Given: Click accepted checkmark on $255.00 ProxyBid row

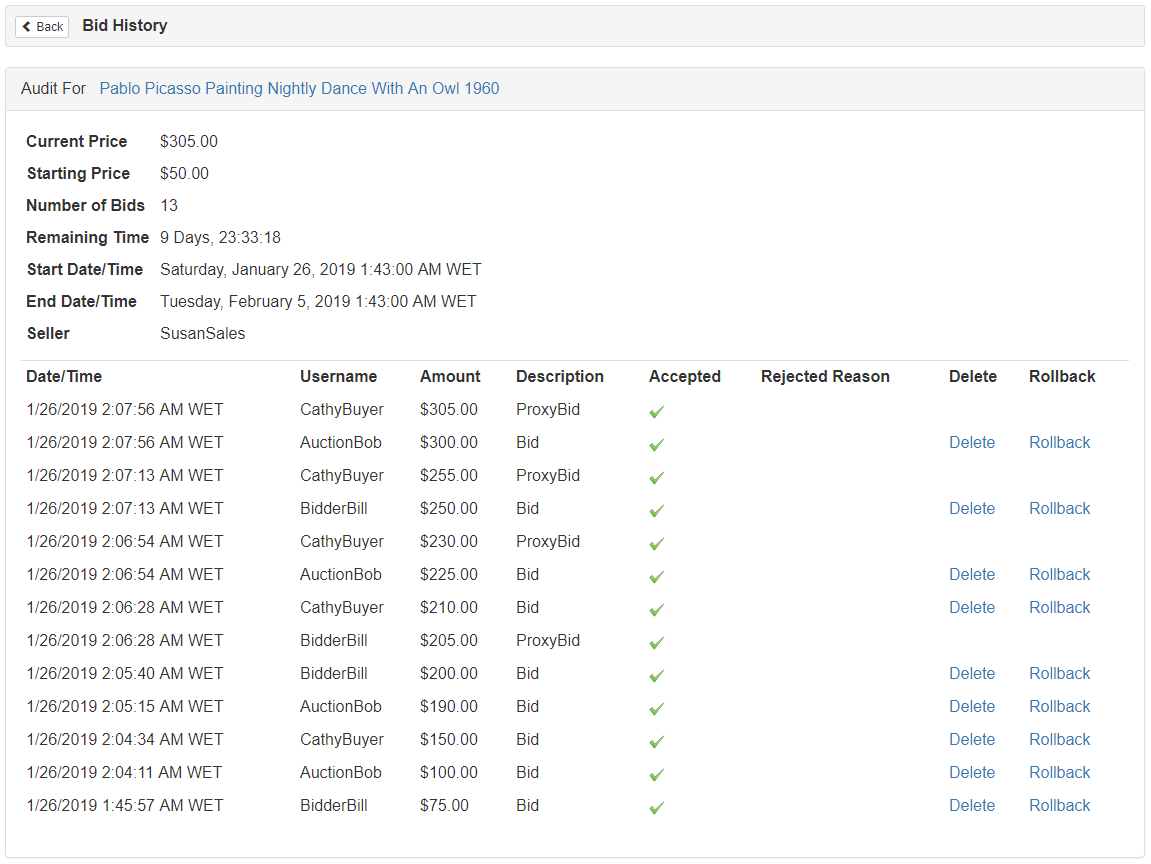Looking at the screenshot, I should tap(656, 478).
